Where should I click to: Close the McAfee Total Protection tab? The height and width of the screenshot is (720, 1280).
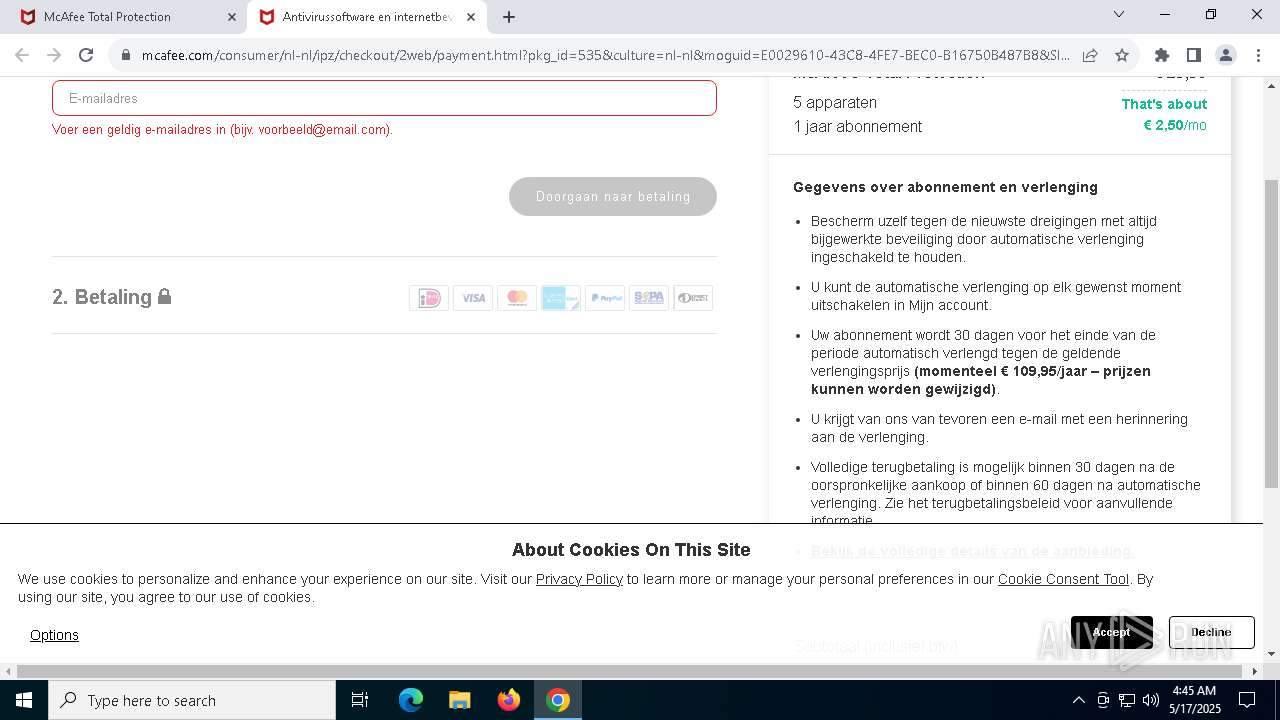pos(232,17)
